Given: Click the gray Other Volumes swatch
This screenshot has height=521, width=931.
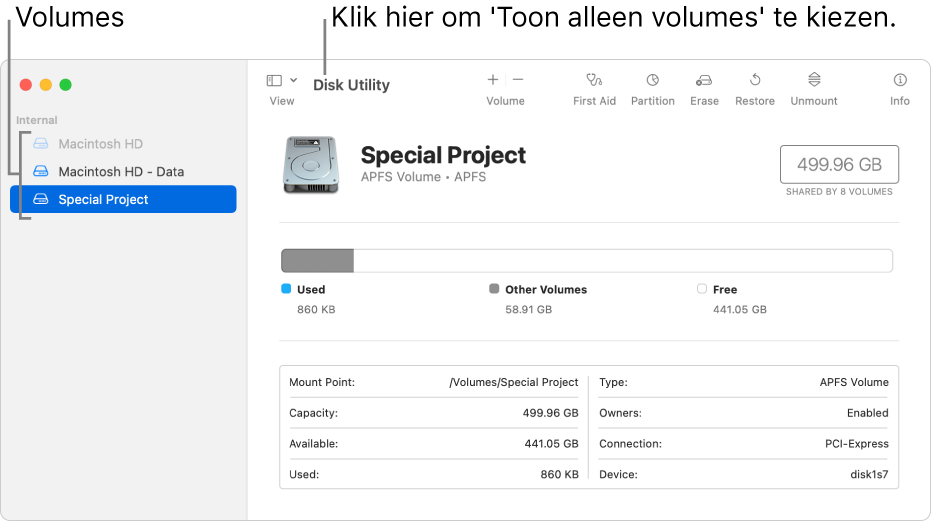Looking at the screenshot, I should click(x=494, y=289).
